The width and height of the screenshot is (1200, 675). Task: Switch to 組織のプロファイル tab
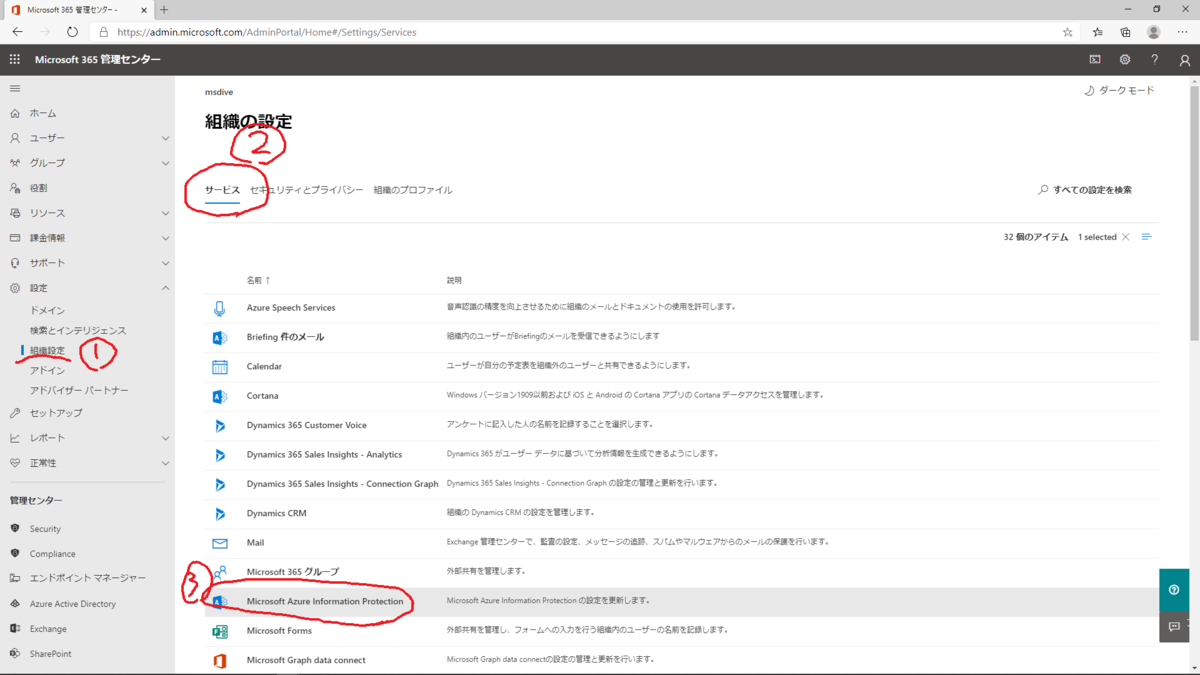(413, 190)
